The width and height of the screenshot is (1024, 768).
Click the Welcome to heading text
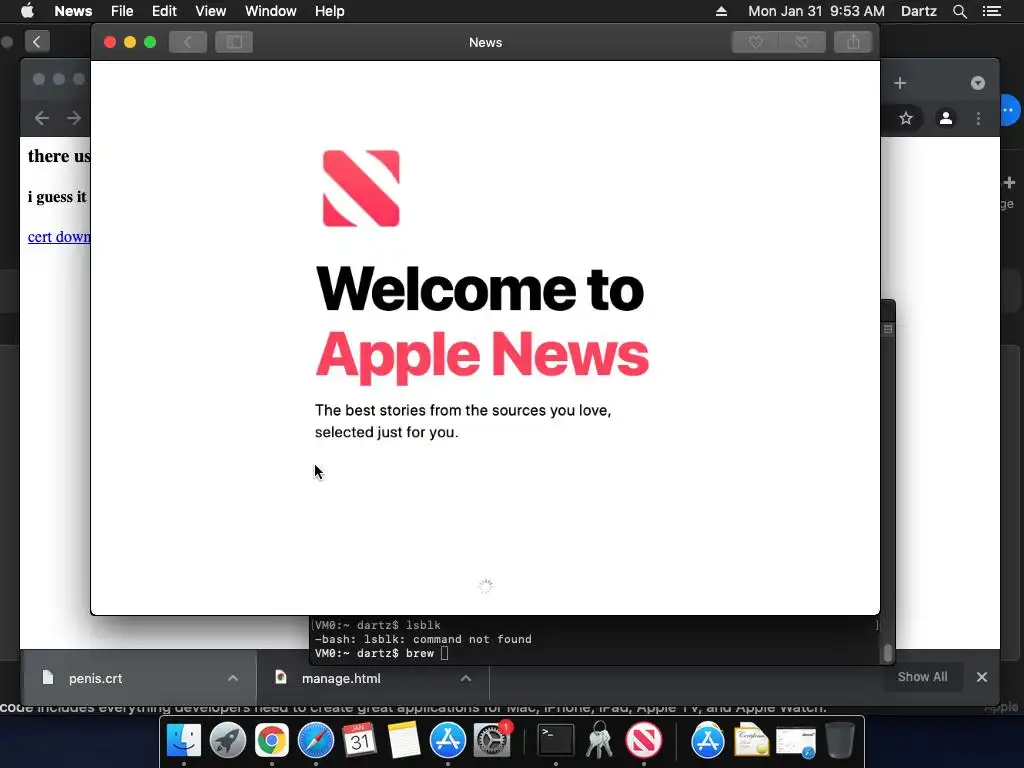[480, 288]
